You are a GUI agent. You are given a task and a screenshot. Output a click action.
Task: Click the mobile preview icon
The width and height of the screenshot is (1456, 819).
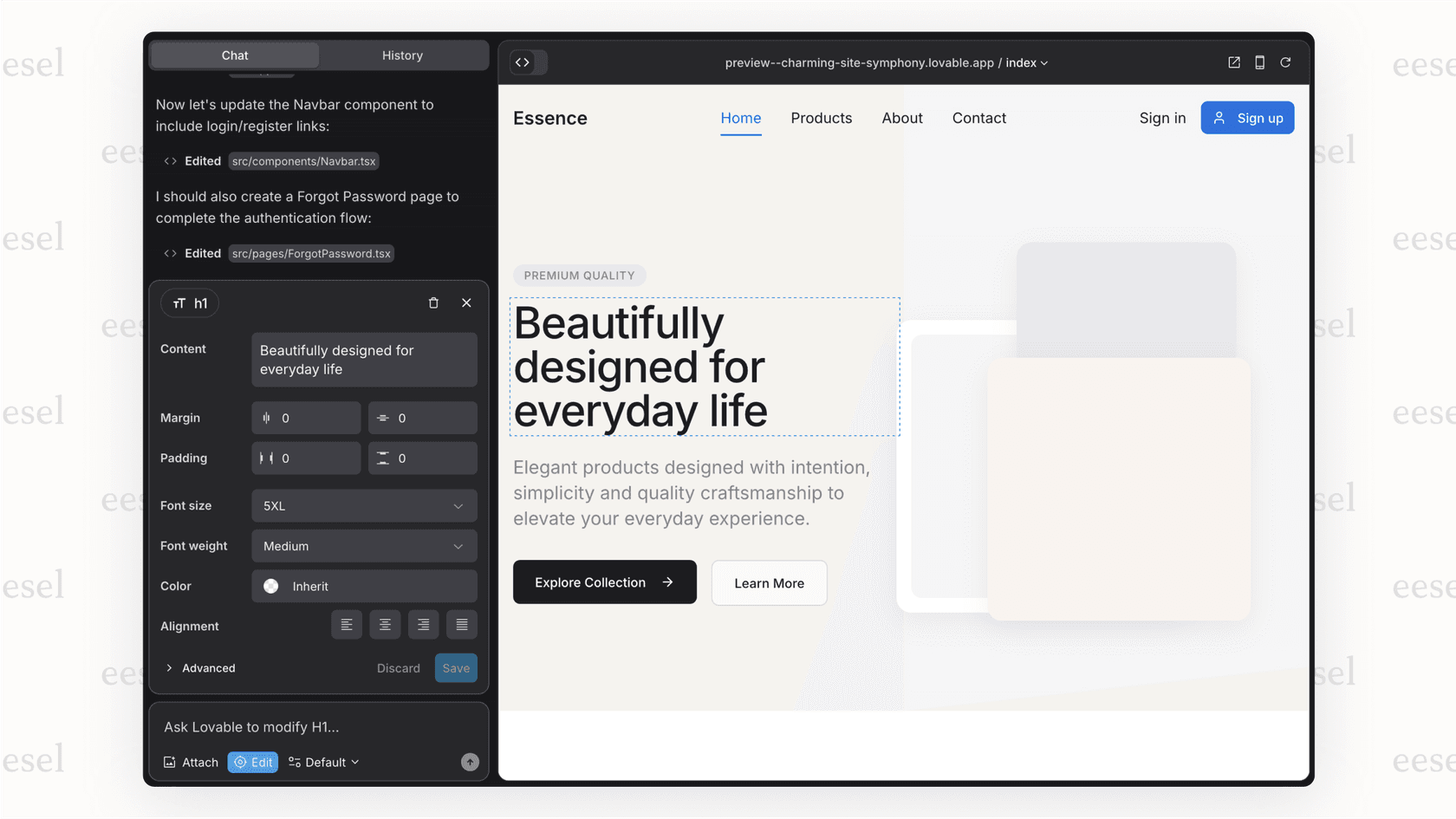click(1259, 62)
